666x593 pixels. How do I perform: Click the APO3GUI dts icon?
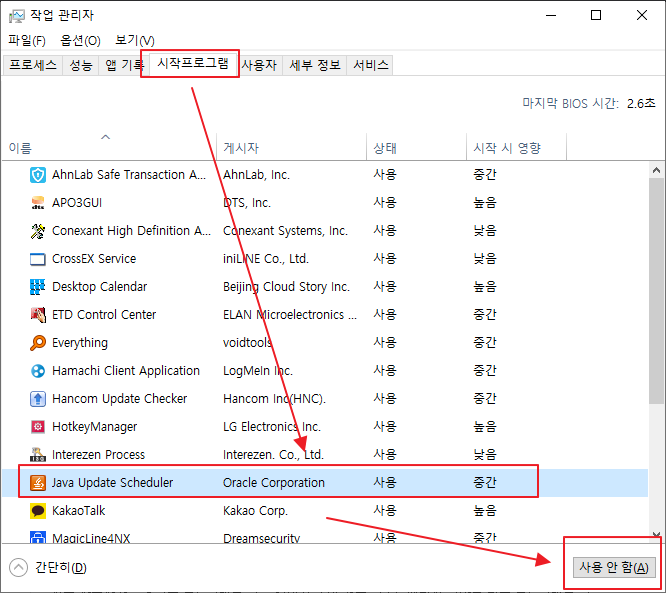coord(38,203)
